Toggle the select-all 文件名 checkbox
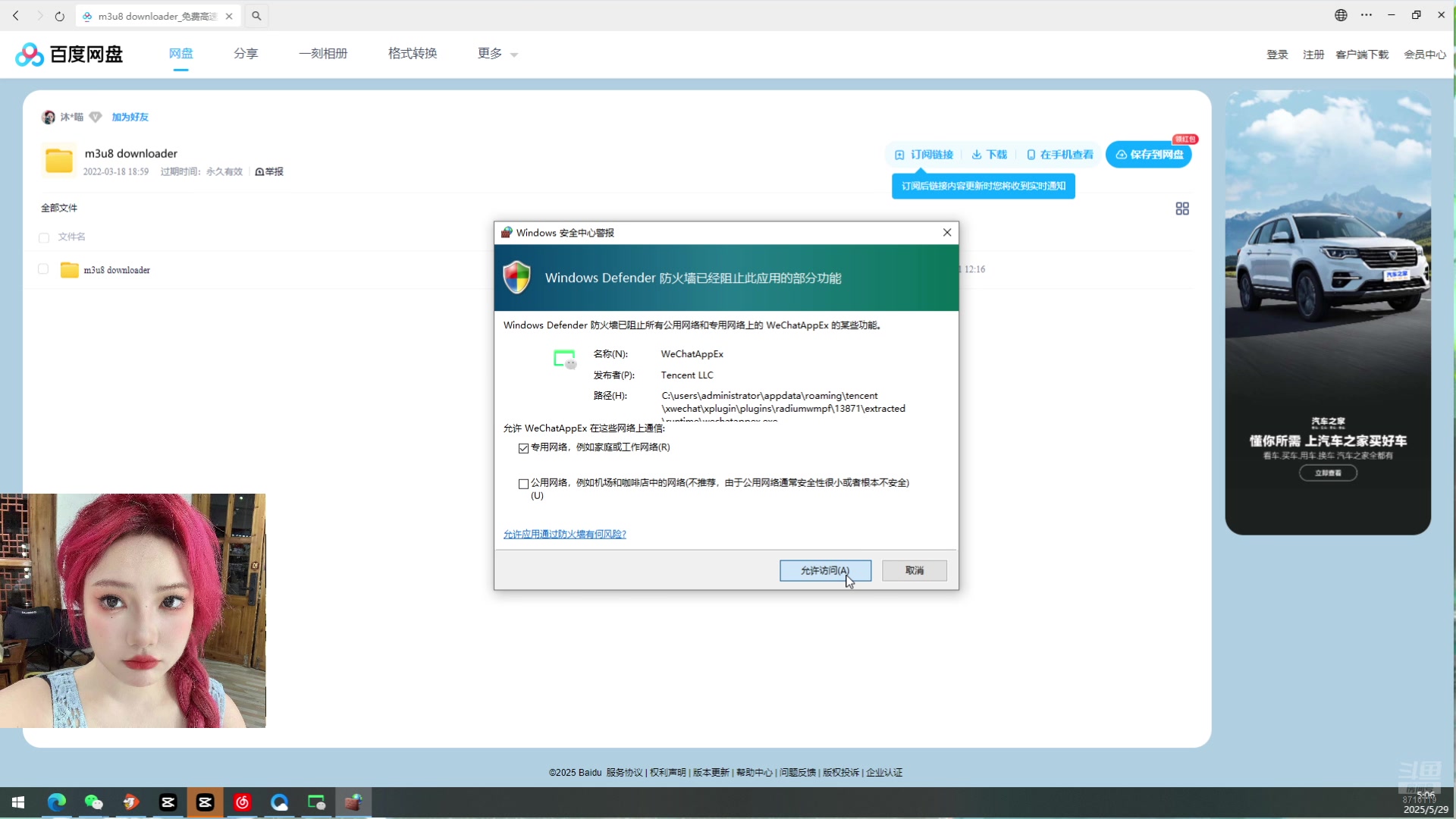This screenshot has width=1456, height=819. point(44,237)
